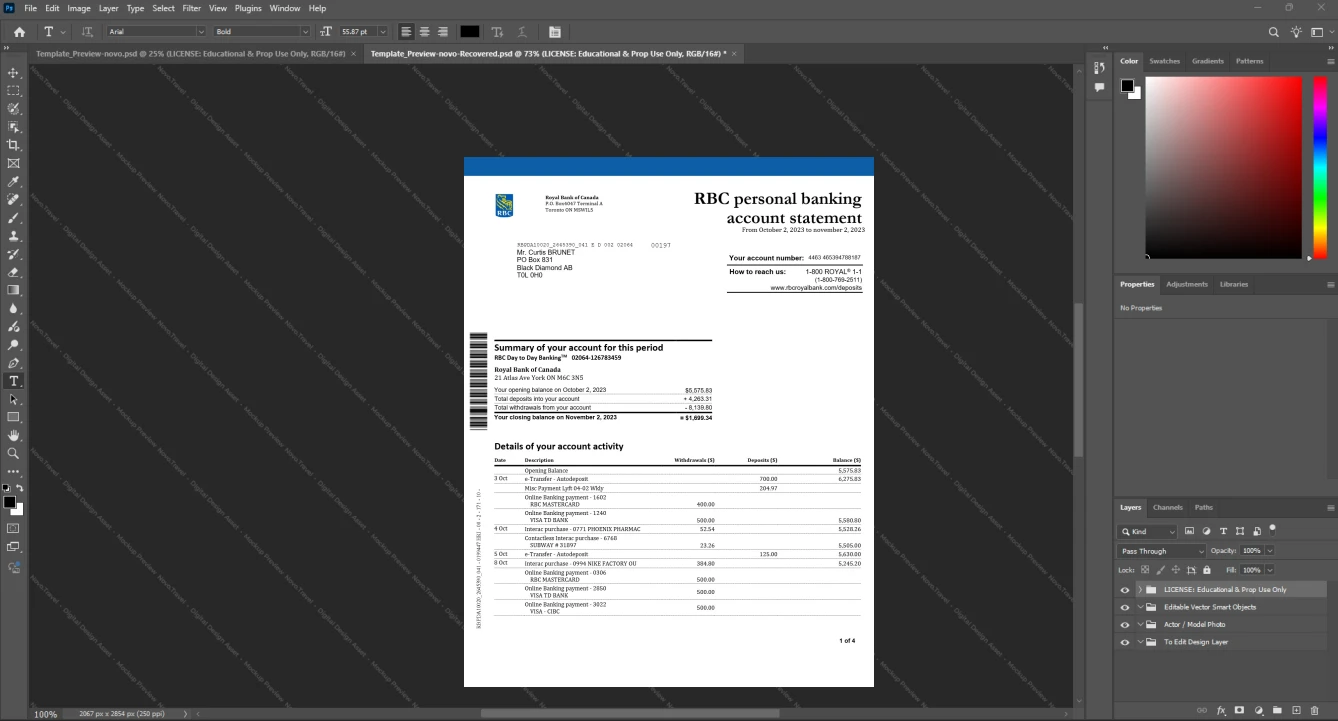The height and width of the screenshot is (721, 1338).
Task: Switch to the Libraries tab
Action: 1233,284
